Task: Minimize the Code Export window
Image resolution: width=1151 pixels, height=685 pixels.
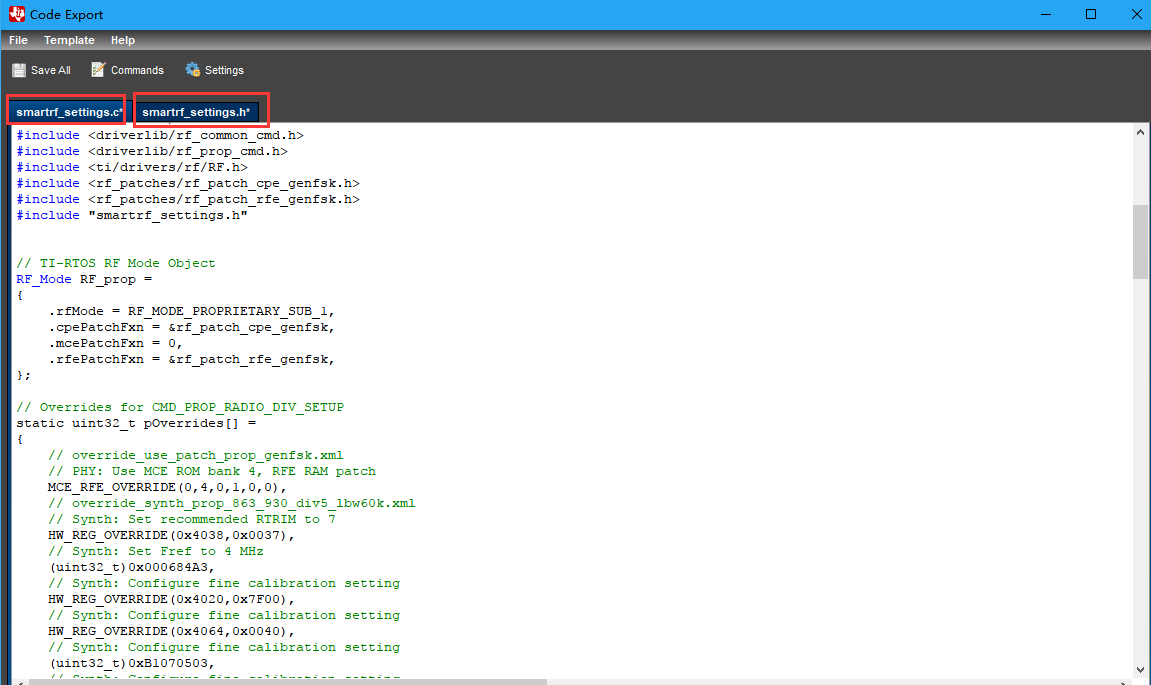Action: tap(1046, 14)
